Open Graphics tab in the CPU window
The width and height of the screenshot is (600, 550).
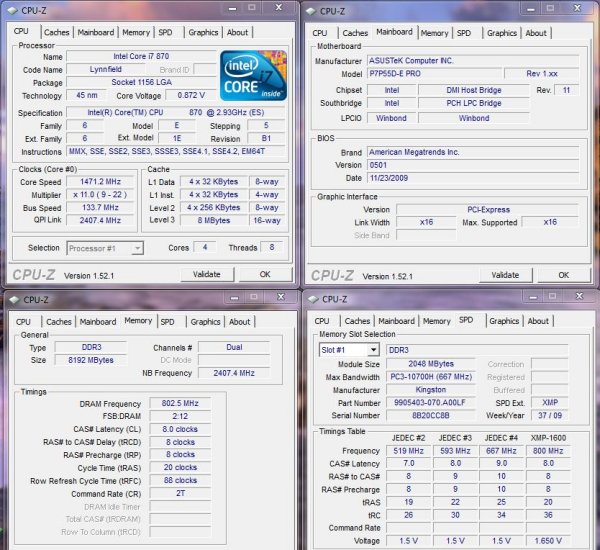pyautogui.click(x=203, y=33)
